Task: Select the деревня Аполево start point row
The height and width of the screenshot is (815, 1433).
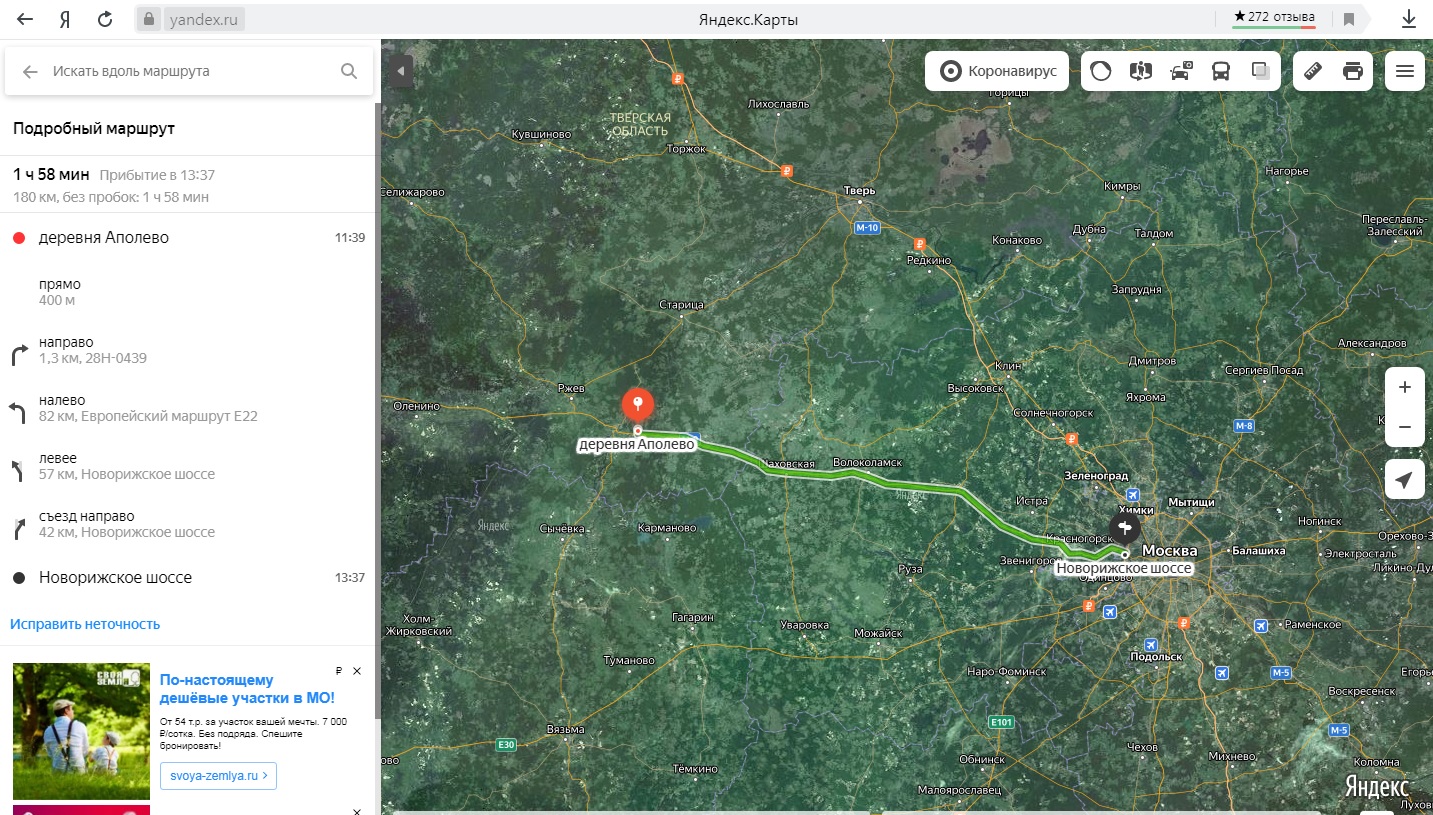Action: (x=190, y=238)
